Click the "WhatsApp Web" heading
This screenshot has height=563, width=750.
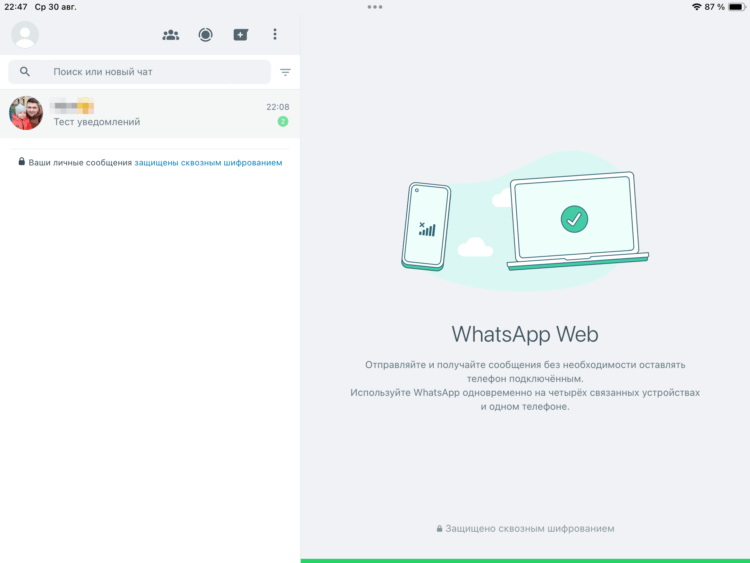pyautogui.click(x=525, y=334)
